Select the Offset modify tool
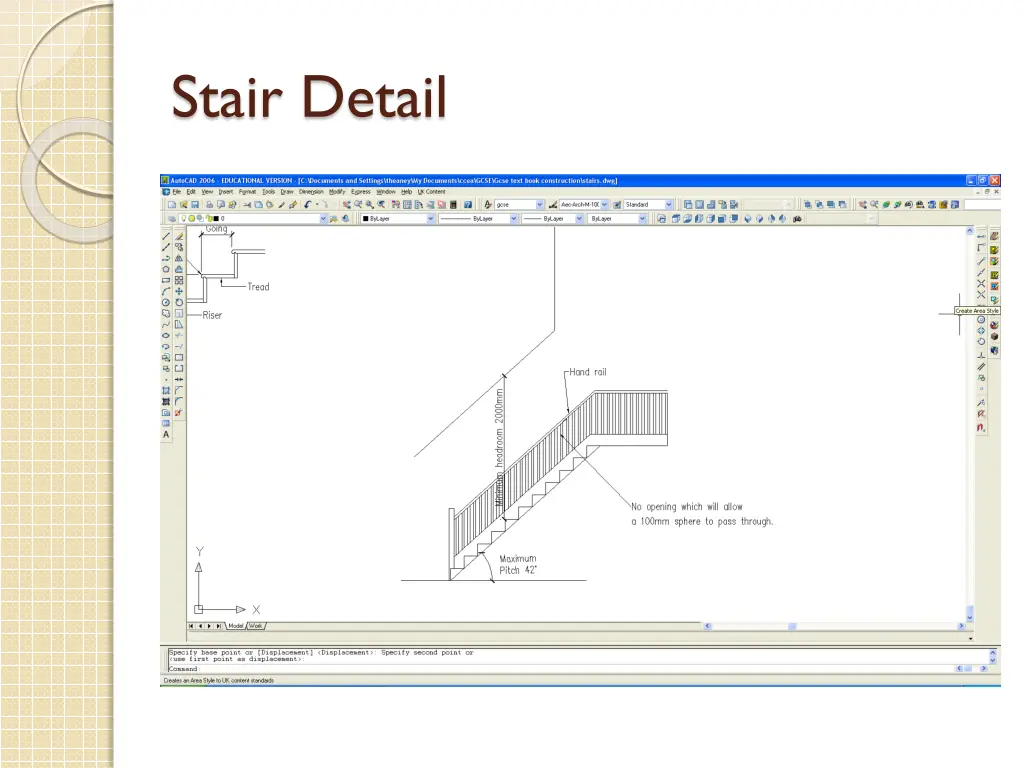The image size is (1024, 768). pos(179,269)
